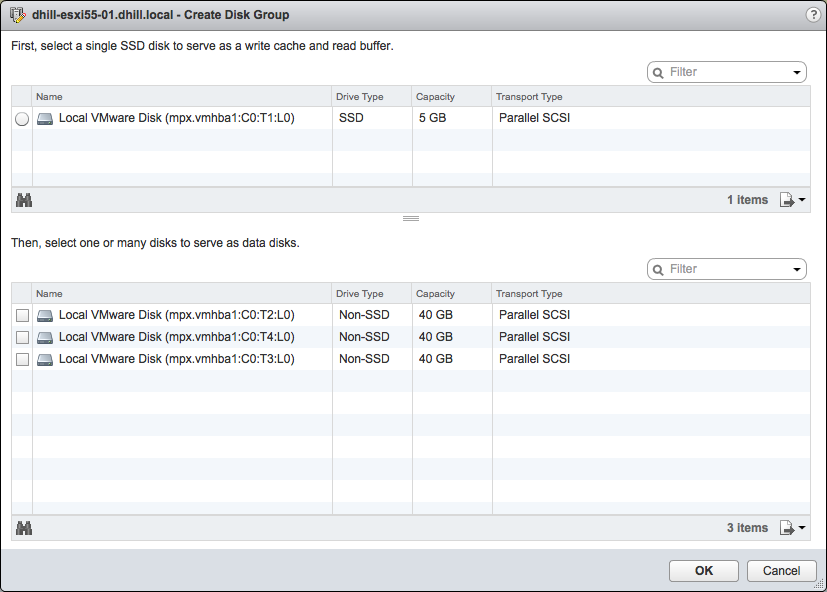Click the export icon beside 1 items
Screen dimensions: 827x592
(786, 200)
